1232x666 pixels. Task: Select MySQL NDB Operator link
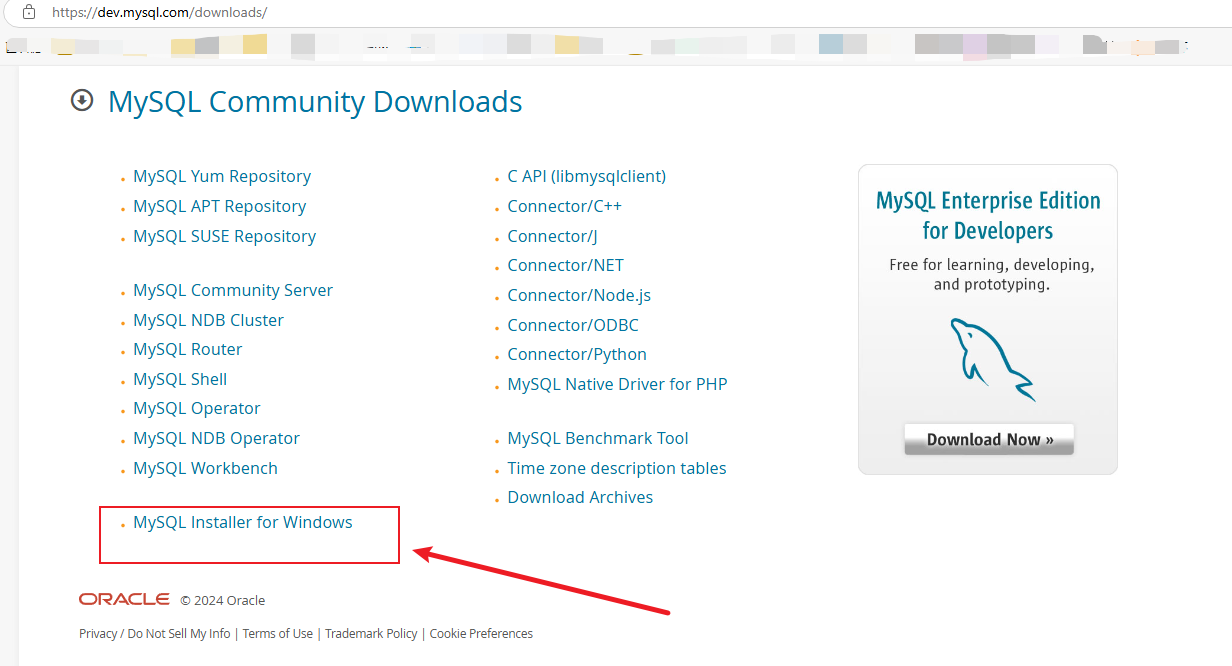217,438
